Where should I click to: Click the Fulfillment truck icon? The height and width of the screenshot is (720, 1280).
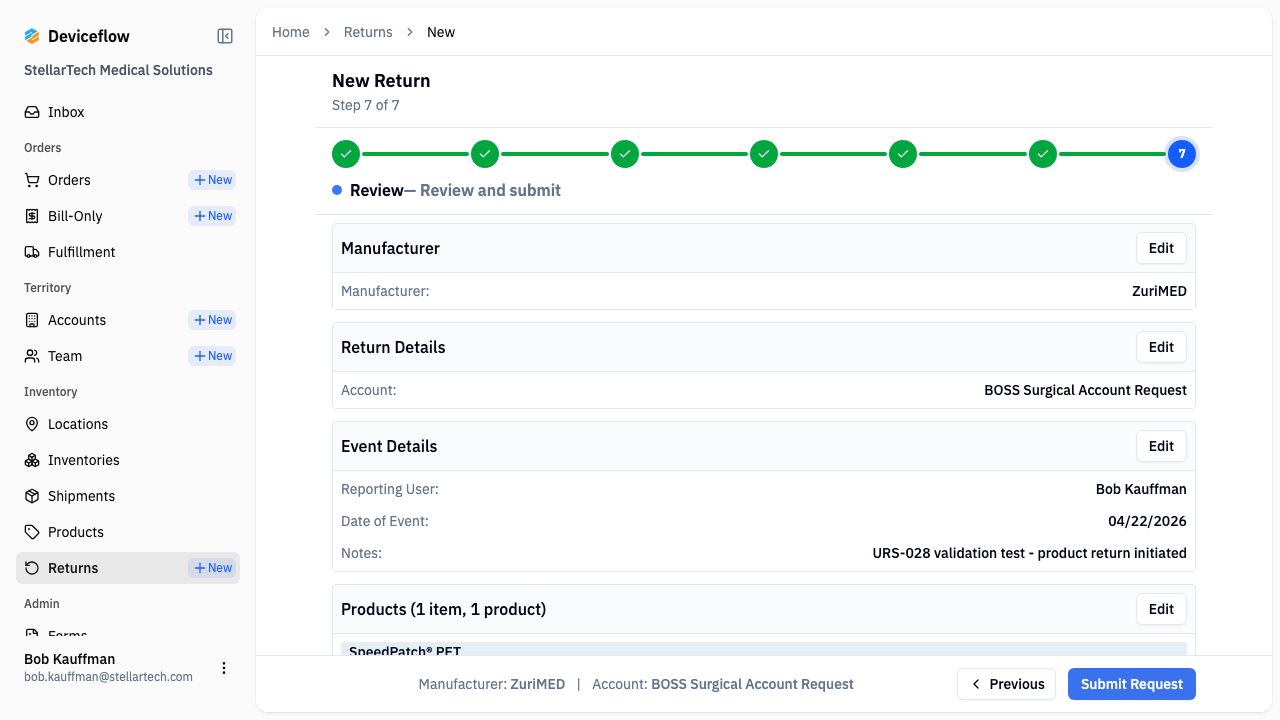point(32,252)
